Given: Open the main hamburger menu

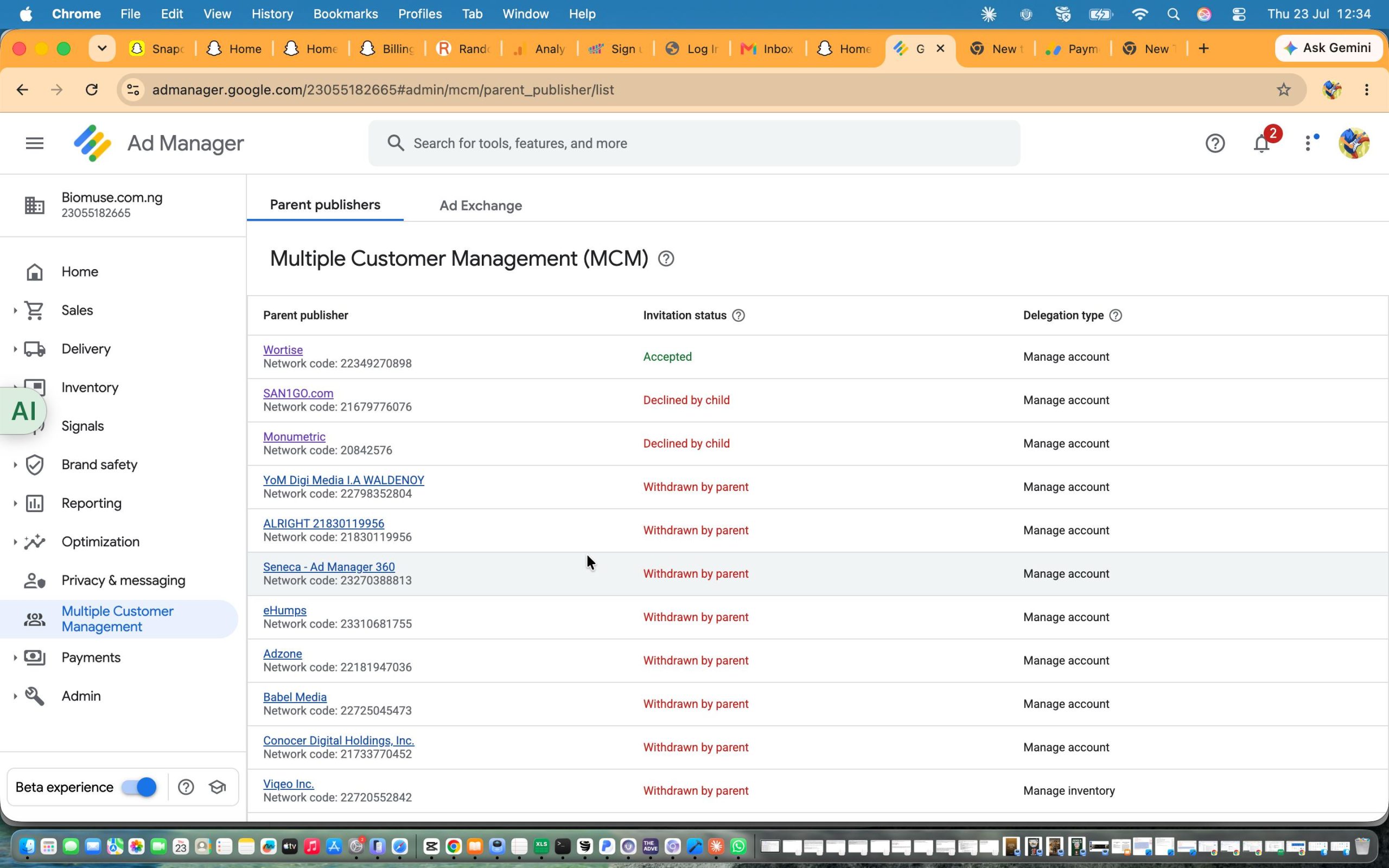Looking at the screenshot, I should (x=34, y=144).
